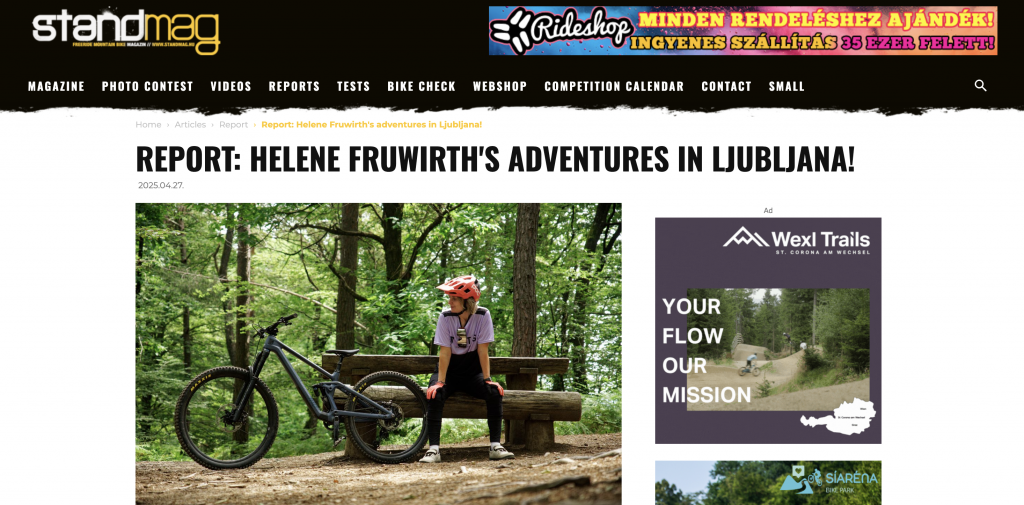This screenshot has height=505, width=1024.
Task: Open the Reports menu item
Action: tap(294, 86)
